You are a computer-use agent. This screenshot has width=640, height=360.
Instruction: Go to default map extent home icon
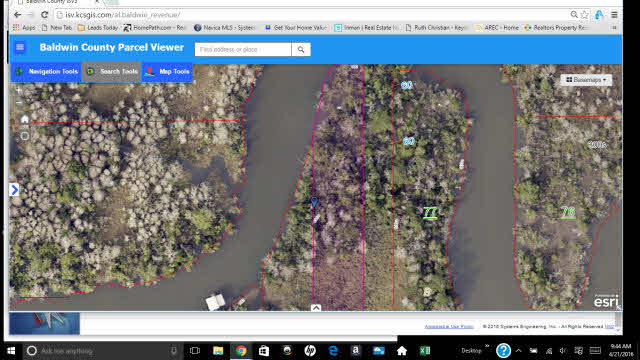click(24, 119)
